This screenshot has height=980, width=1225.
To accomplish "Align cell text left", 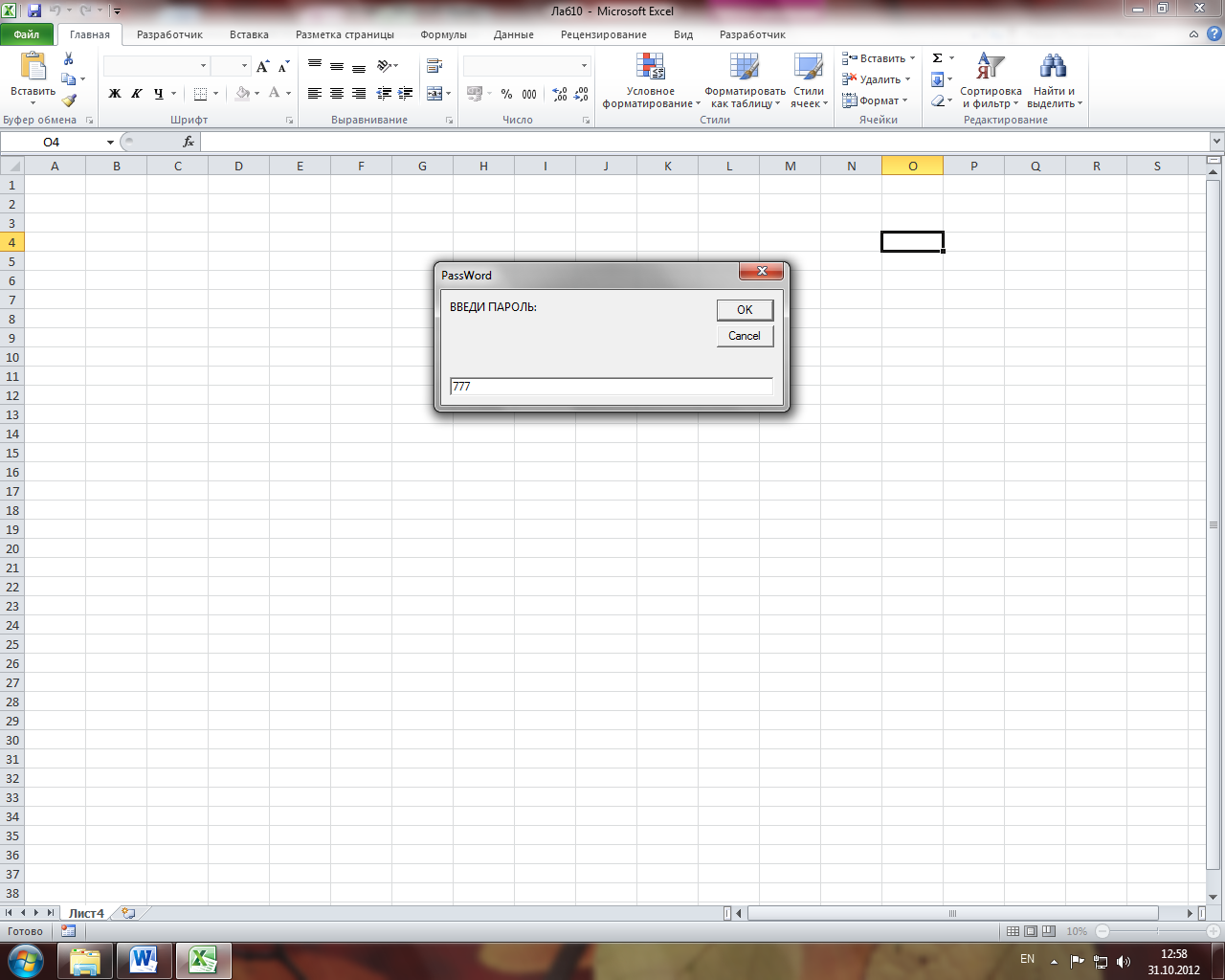I will [x=315, y=94].
